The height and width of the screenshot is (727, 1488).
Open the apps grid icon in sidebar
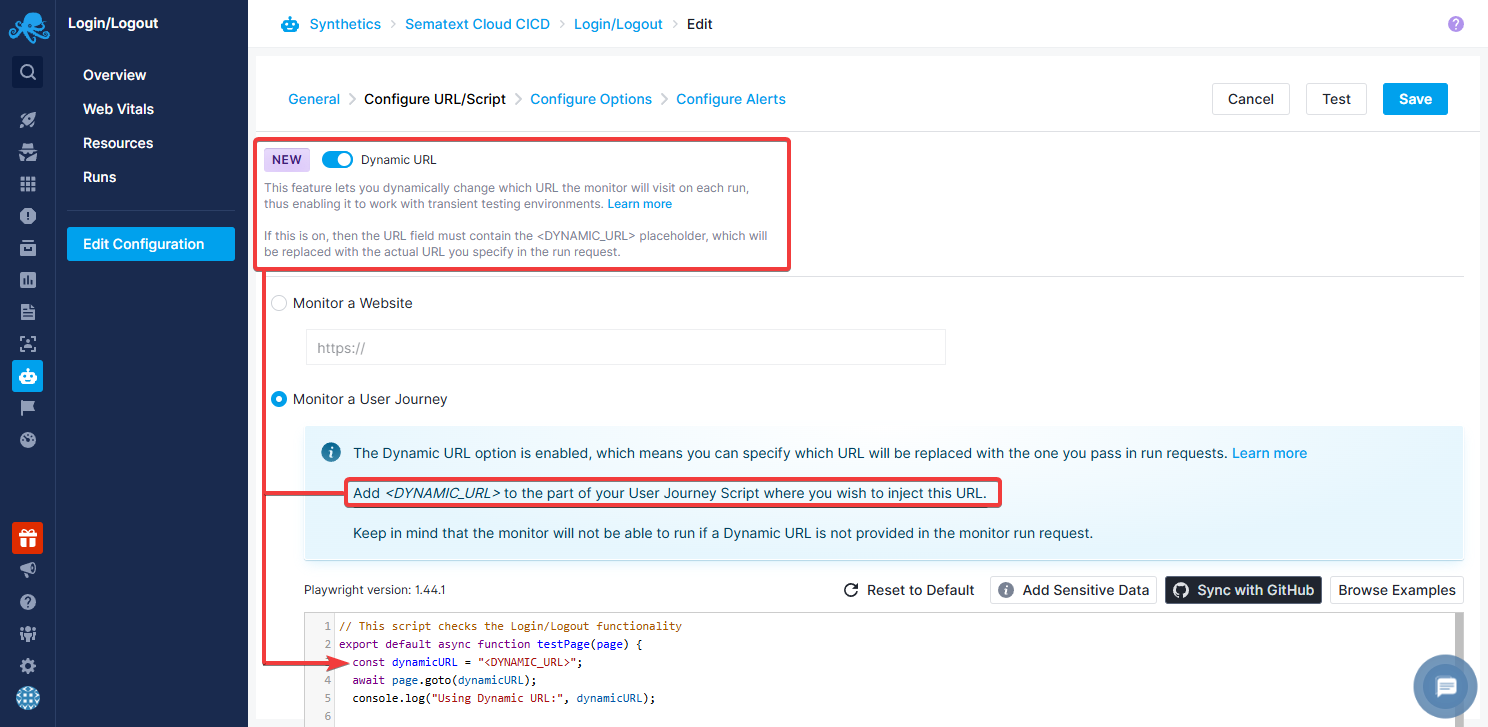click(x=28, y=184)
